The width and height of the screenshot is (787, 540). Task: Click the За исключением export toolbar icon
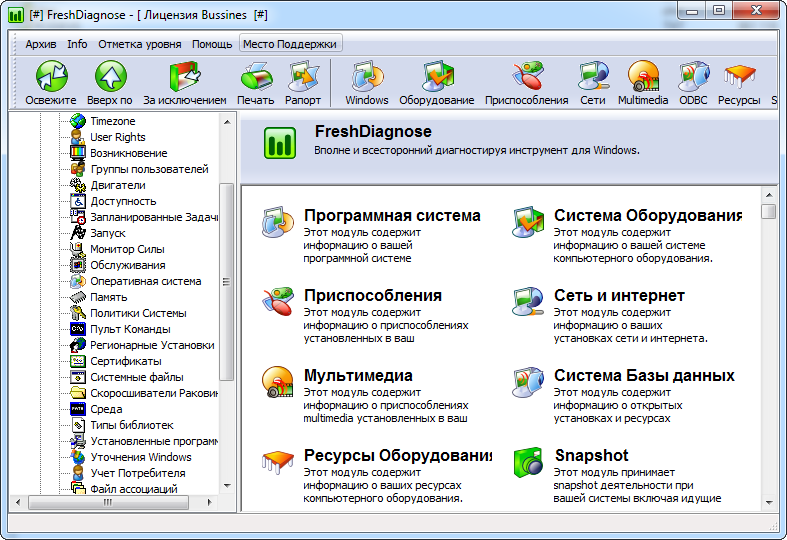[185, 76]
